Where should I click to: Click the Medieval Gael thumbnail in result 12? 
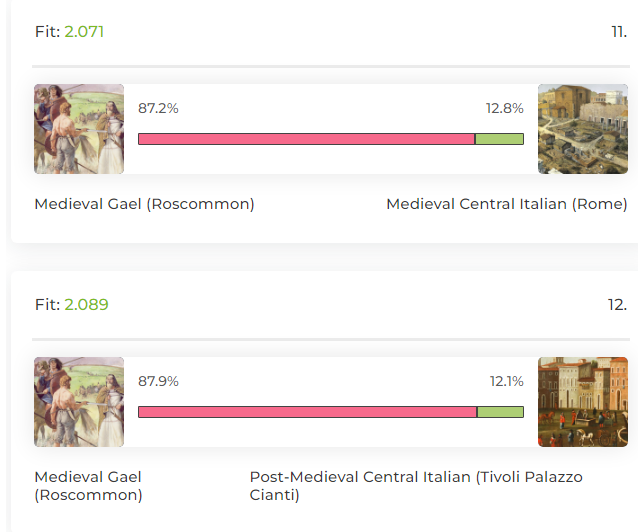tap(79, 402)
